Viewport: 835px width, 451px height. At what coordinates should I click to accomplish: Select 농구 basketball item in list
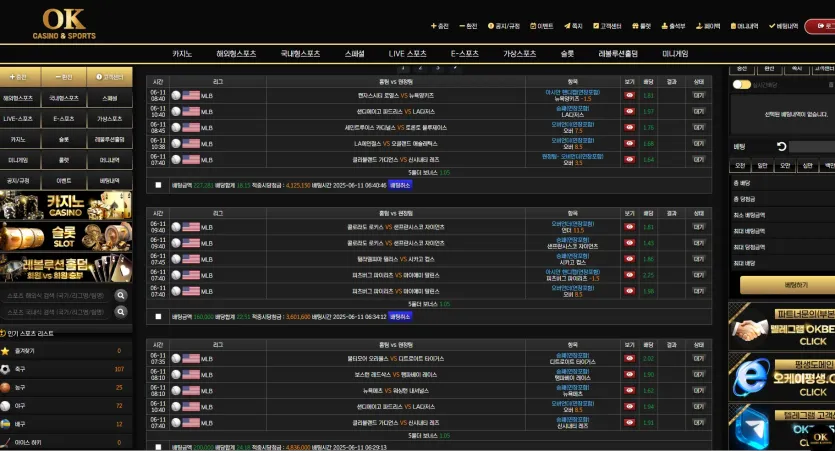pos(66,388)
